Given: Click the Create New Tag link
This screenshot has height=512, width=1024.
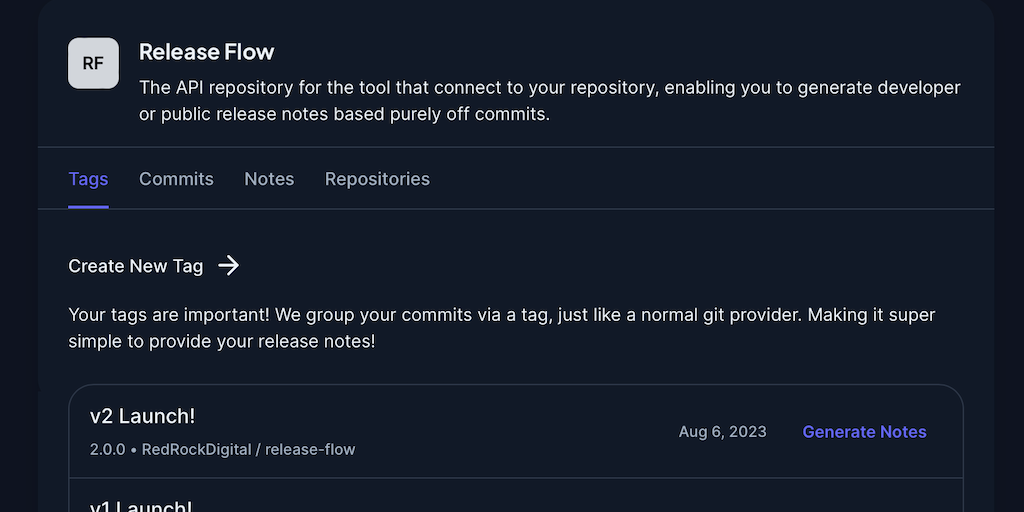Looking at the screenshot, I should point(136,266).
